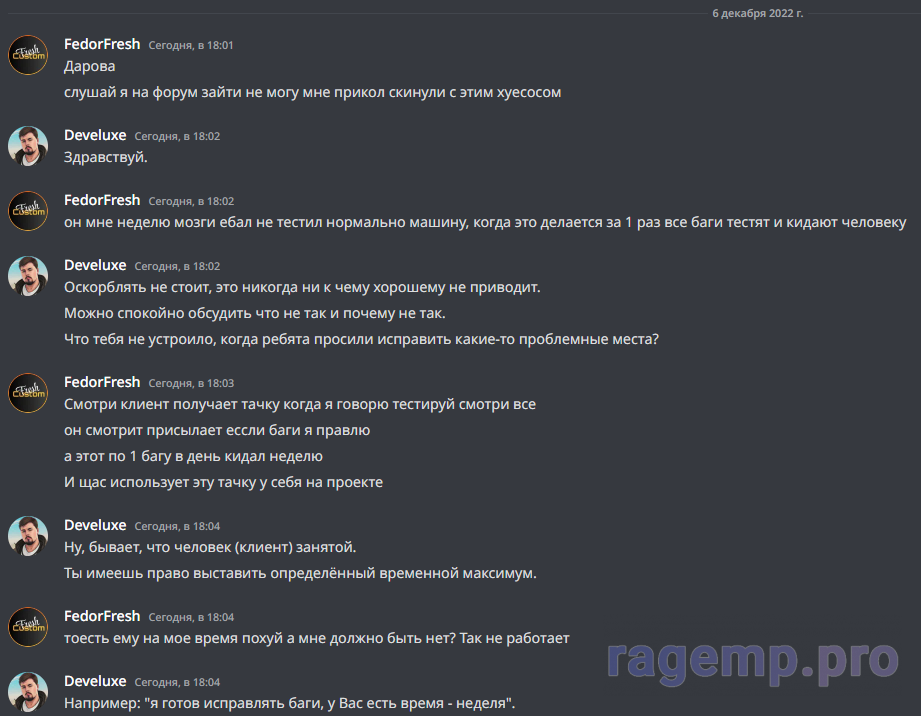Click Develuxe username on the last 18:04 message

point(95,681)
